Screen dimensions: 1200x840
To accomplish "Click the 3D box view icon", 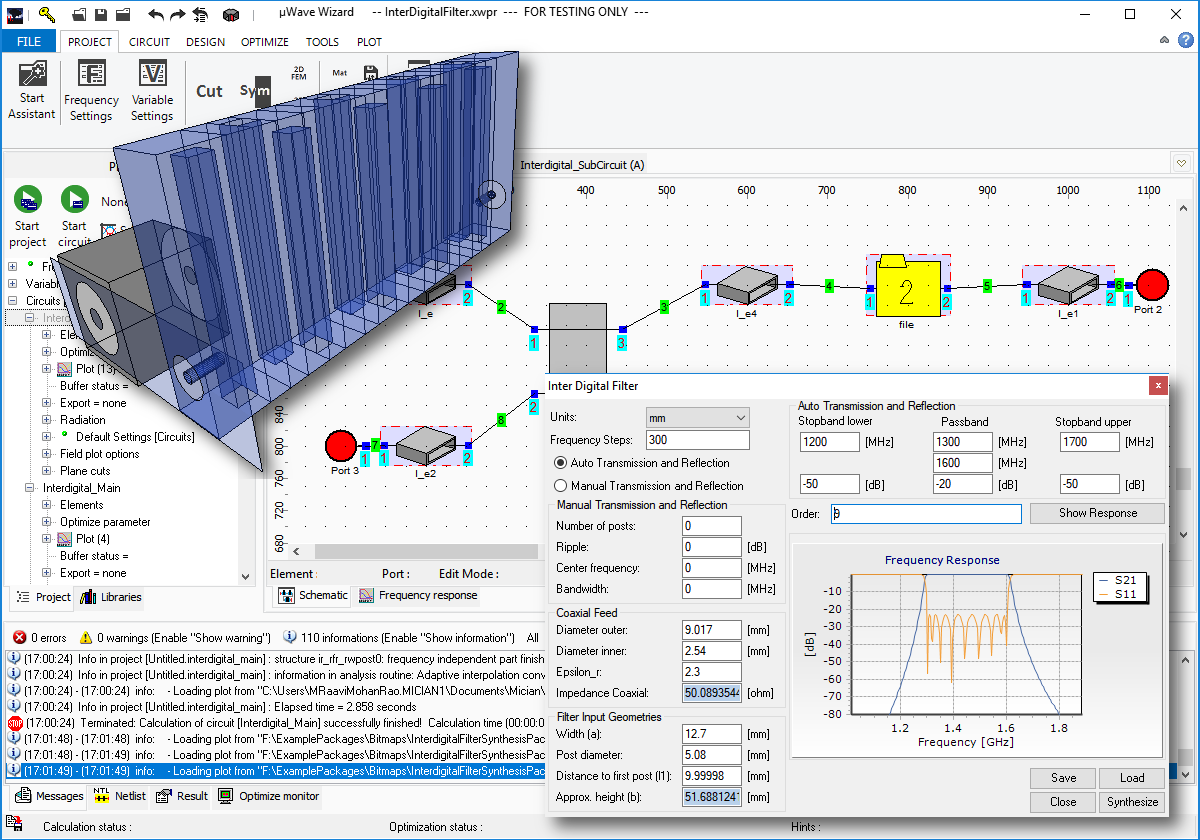I will tap(231, 14).
